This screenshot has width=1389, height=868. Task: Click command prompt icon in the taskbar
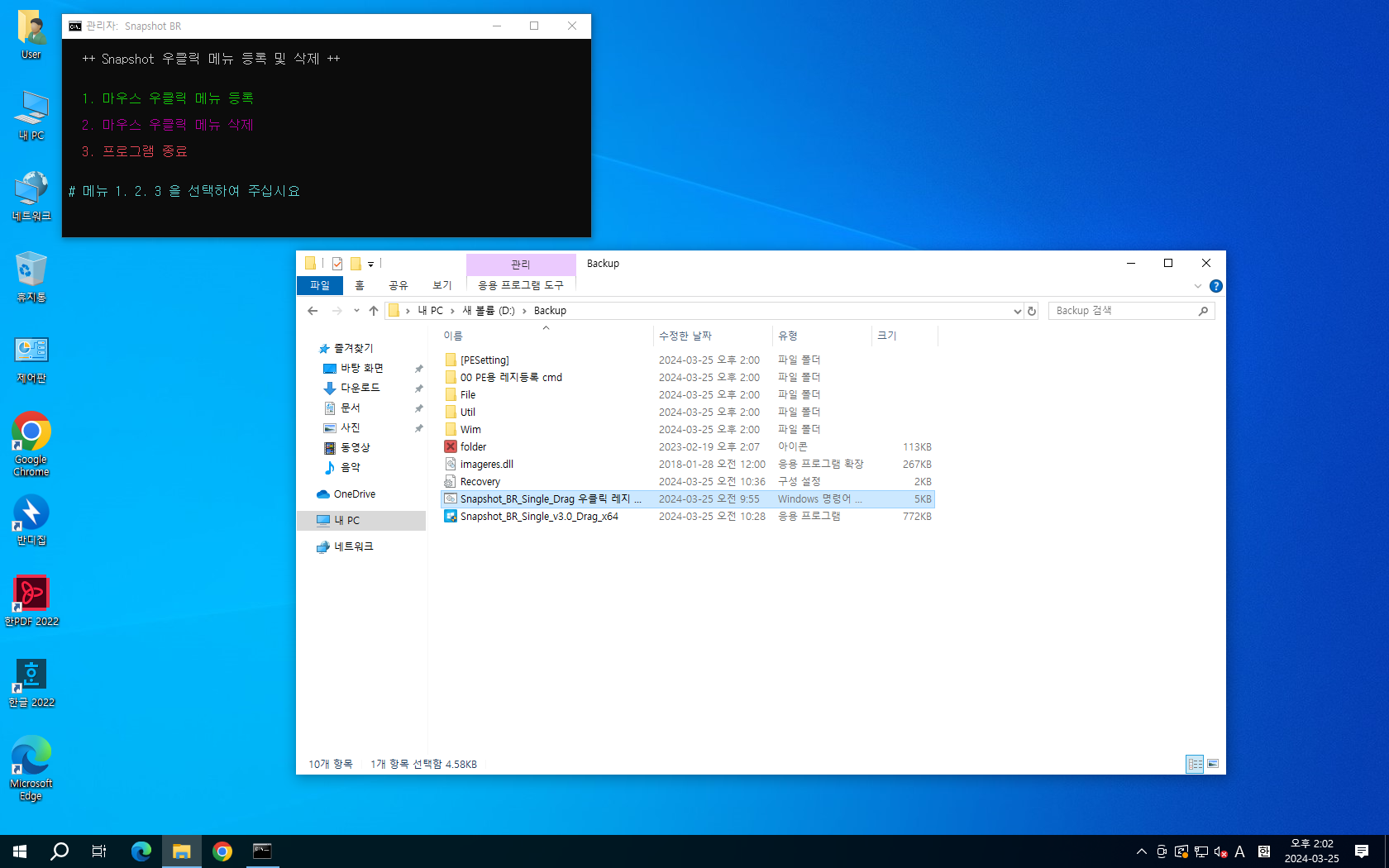(x=262, y=851)
